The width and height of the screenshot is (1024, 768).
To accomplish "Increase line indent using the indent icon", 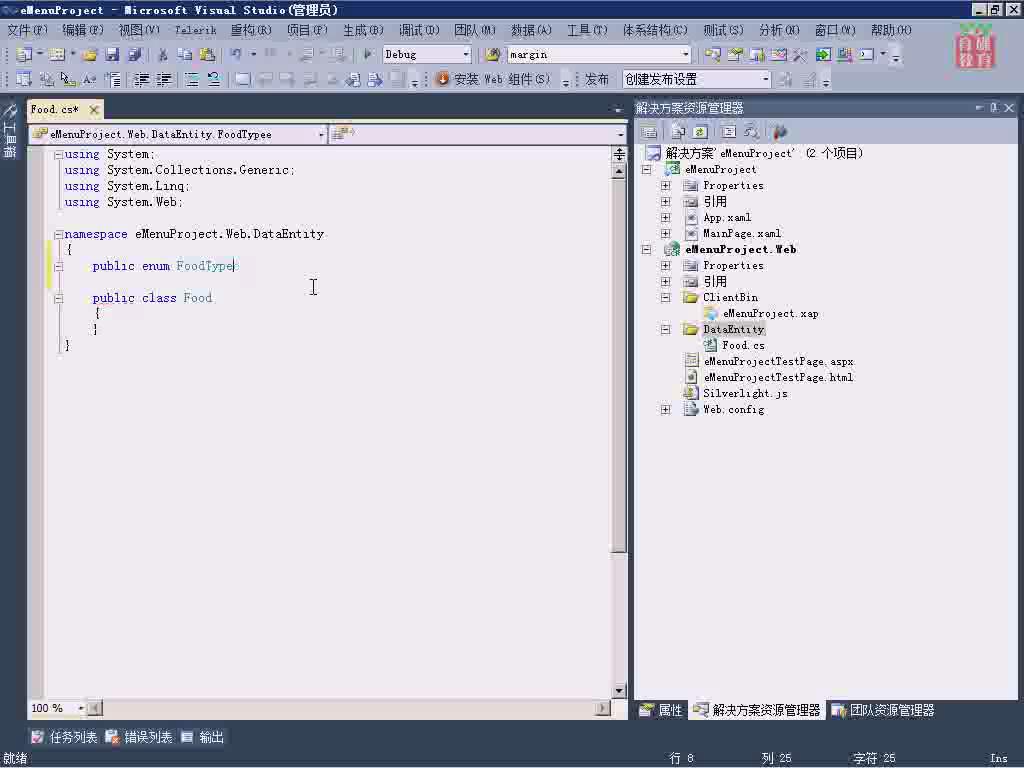I will [164, 80].
